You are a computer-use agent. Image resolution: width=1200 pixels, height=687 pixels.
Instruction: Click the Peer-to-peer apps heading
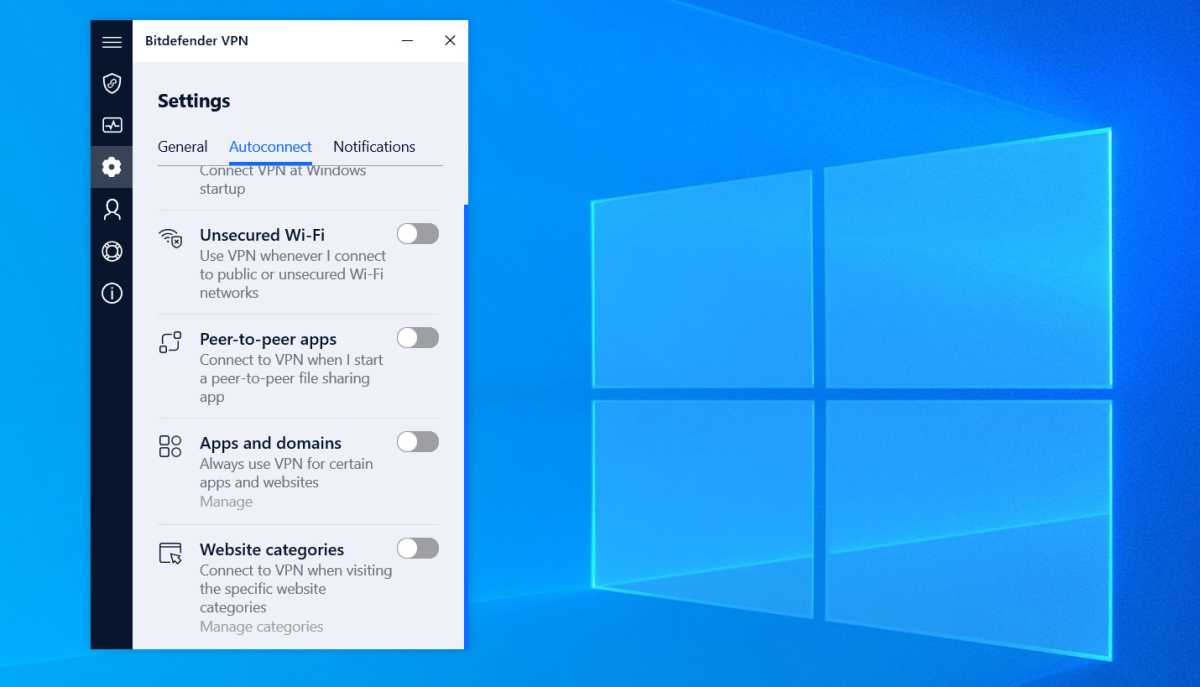pyautogui.click(x=268, y=339)
